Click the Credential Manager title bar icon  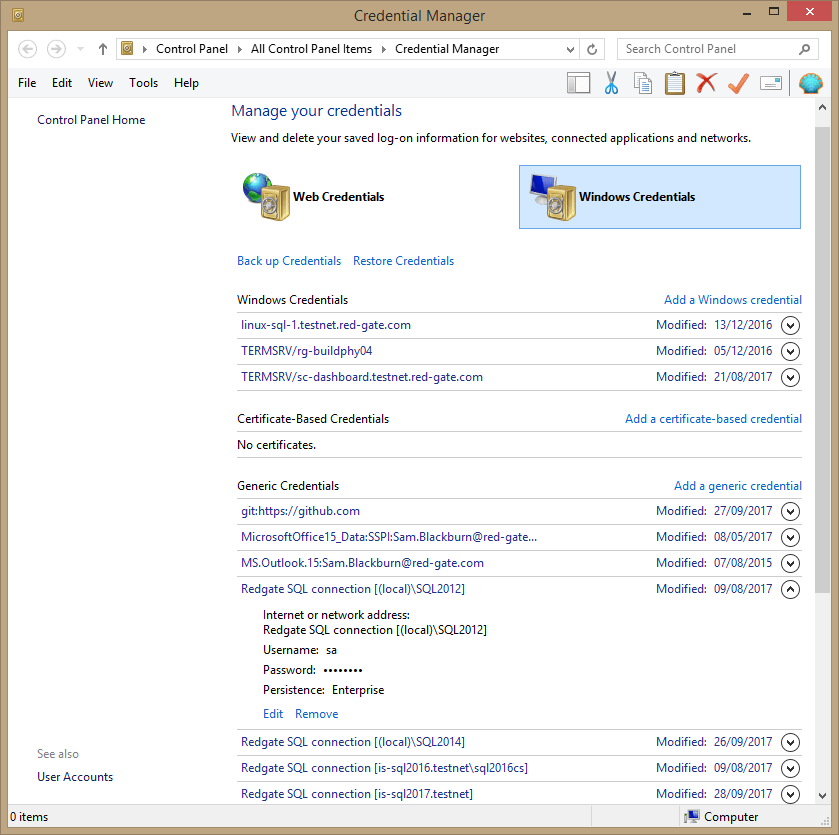(x=18, y=15)
